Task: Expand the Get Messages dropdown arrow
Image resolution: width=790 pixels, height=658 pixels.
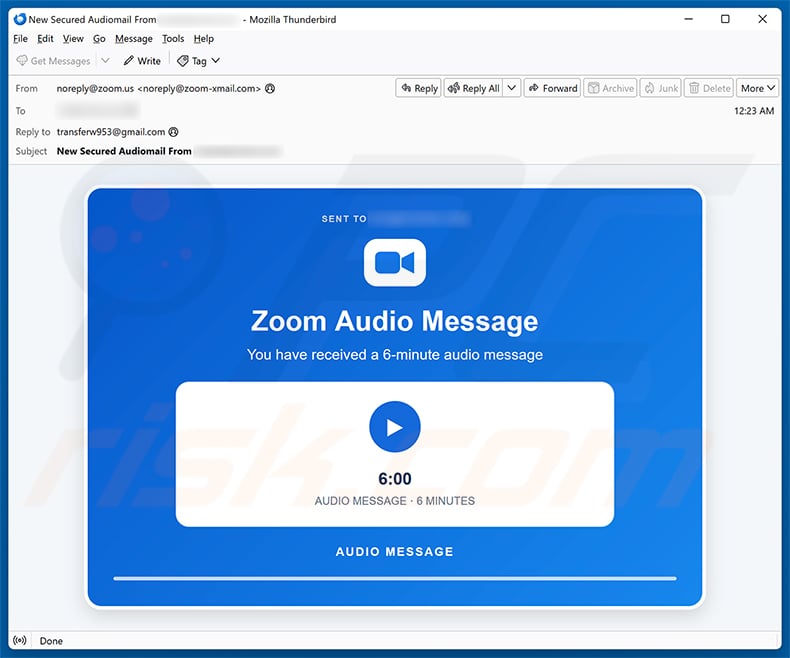Action: click(x=105, y=61)
